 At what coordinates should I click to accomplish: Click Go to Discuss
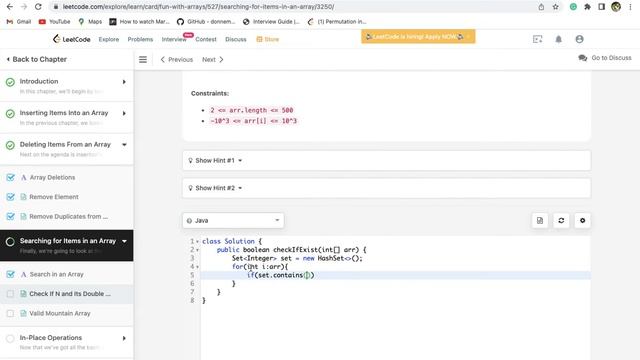pos(605,58)
